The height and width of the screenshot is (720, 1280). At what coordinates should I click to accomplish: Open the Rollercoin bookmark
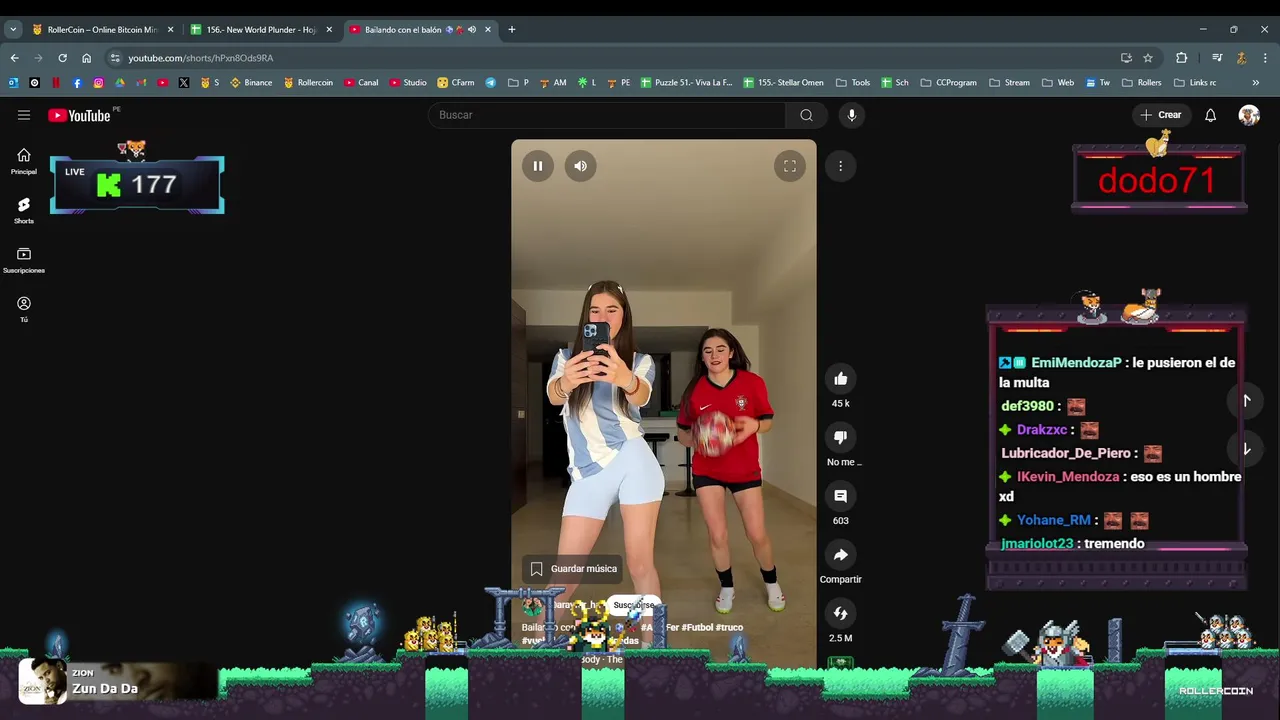click(x=308, y=82)
